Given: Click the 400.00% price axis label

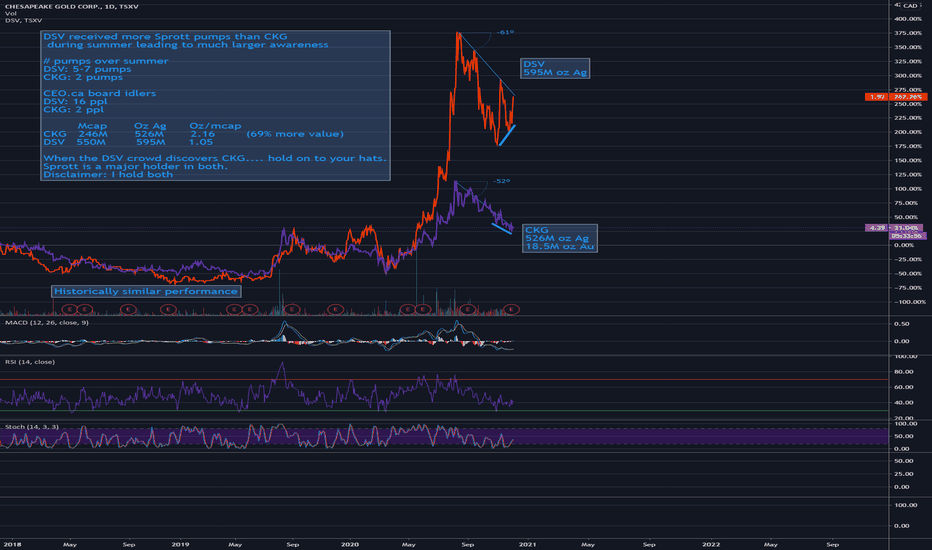Looking at the screenshot, I should point(908,19).
